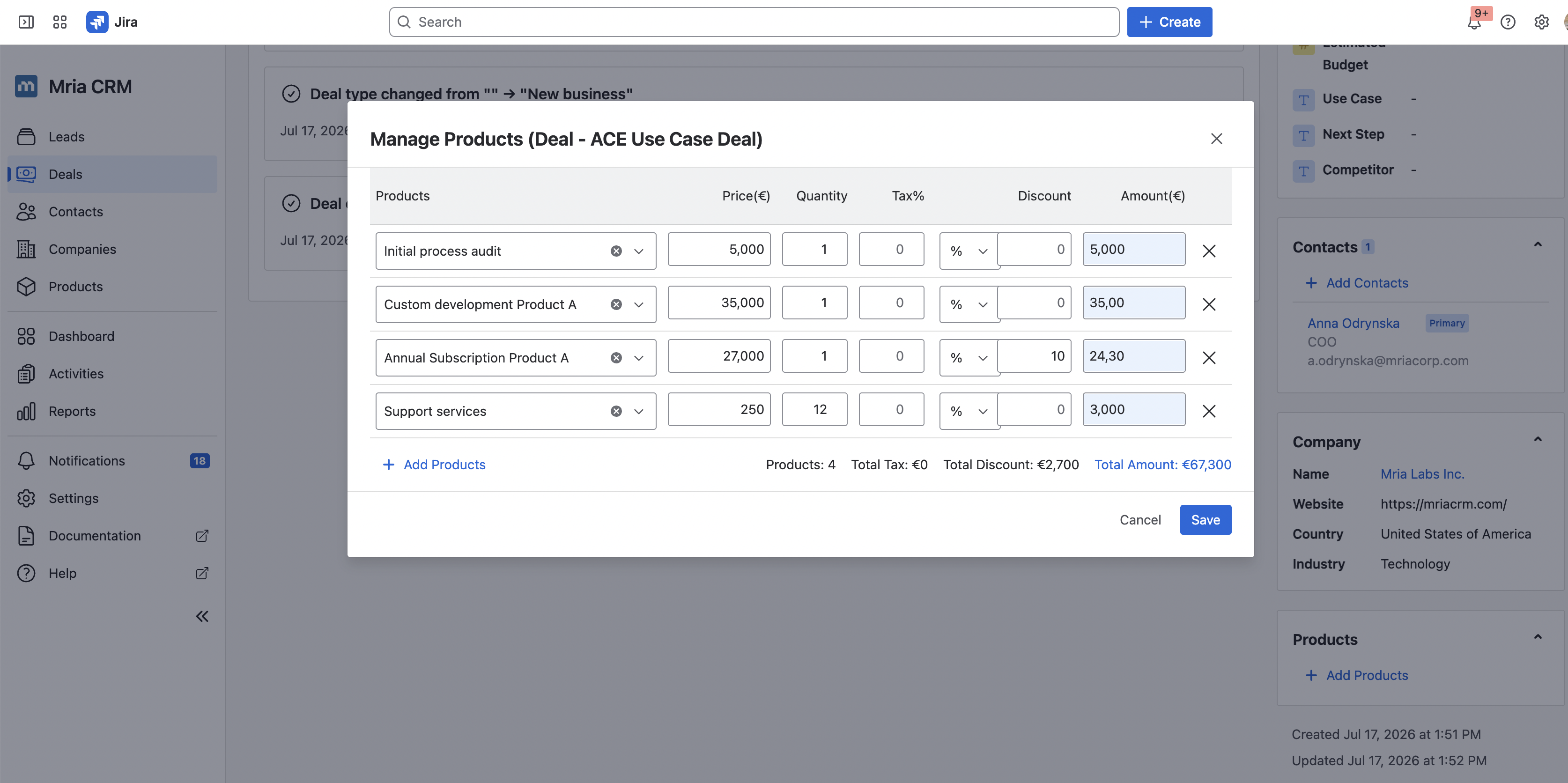Image resolution: width=1568 pixels, height=783 pixels.
Task: Cancel the Manage Products dialog
Action: pyautogui.click(x=1140, y=520)
